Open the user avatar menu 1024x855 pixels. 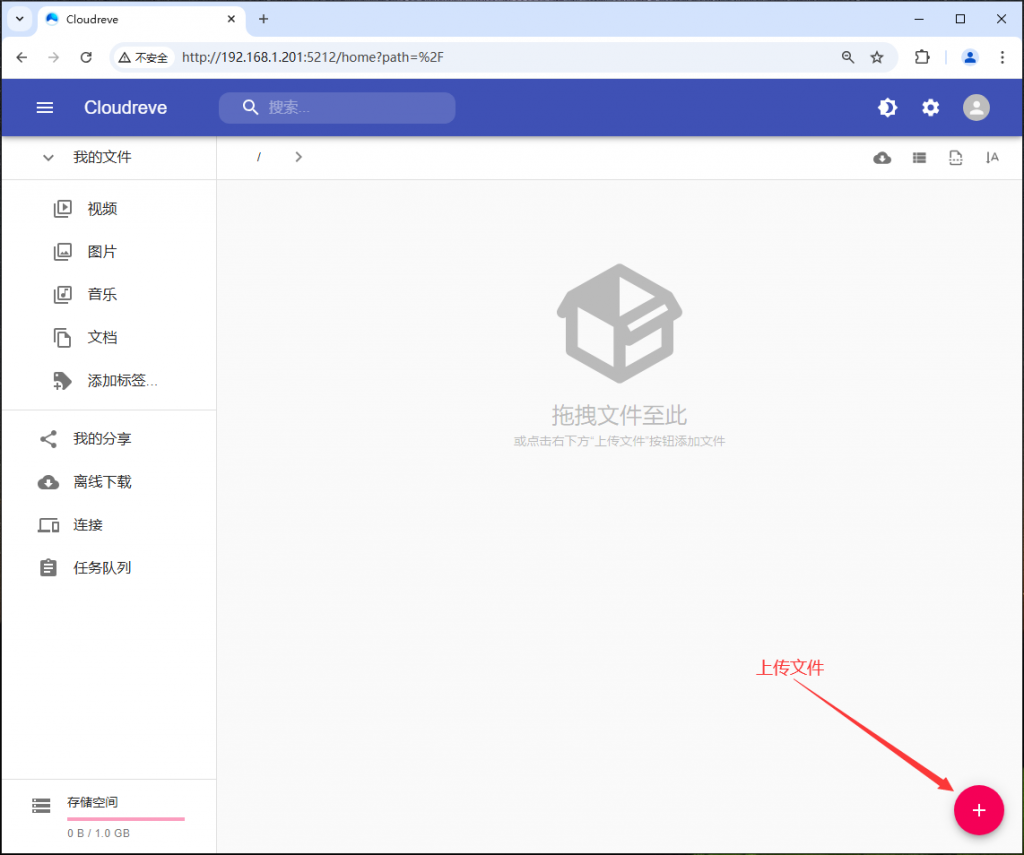pyautogui.click(x=976, y=108)
